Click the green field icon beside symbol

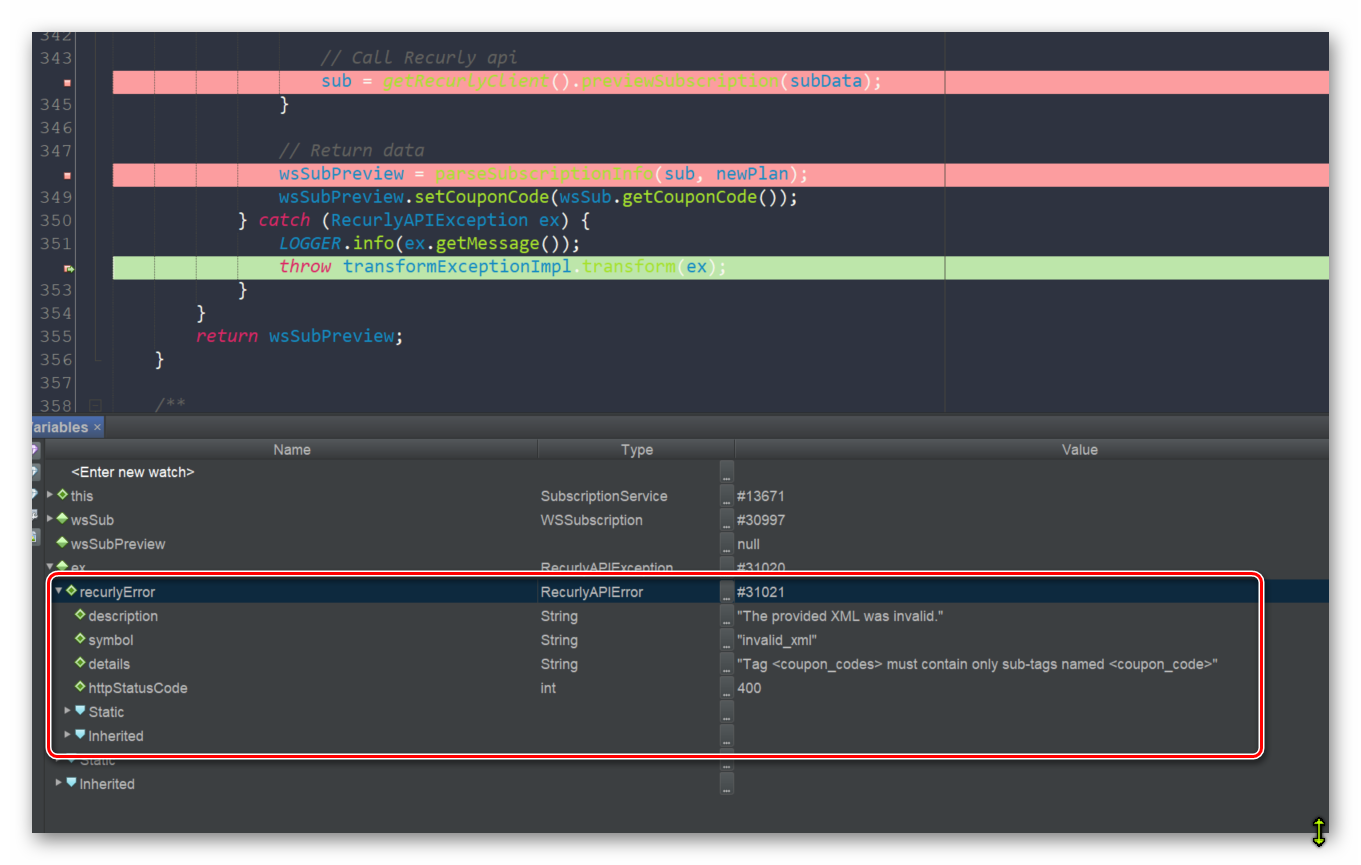[x=79, y=640]
